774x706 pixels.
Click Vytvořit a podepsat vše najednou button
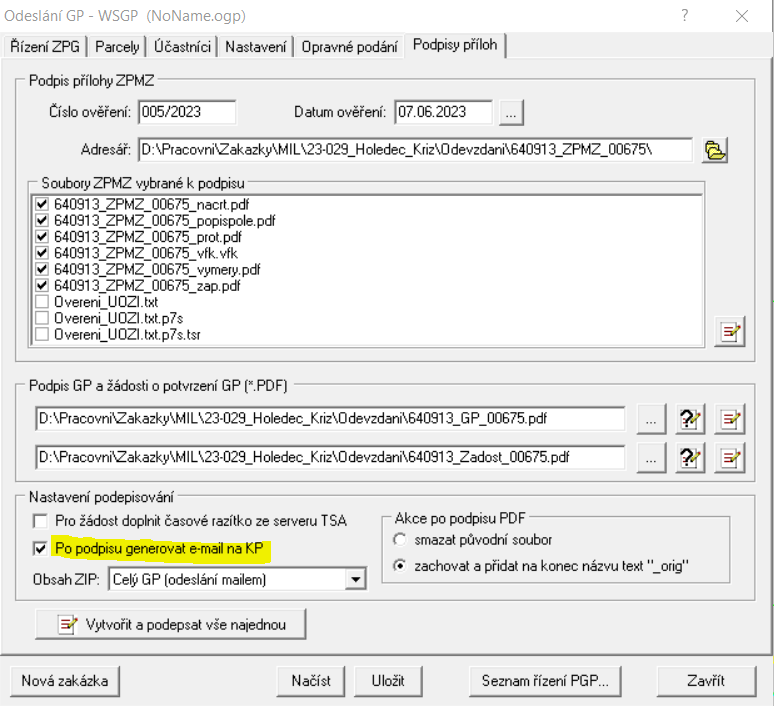pos(170,624)
